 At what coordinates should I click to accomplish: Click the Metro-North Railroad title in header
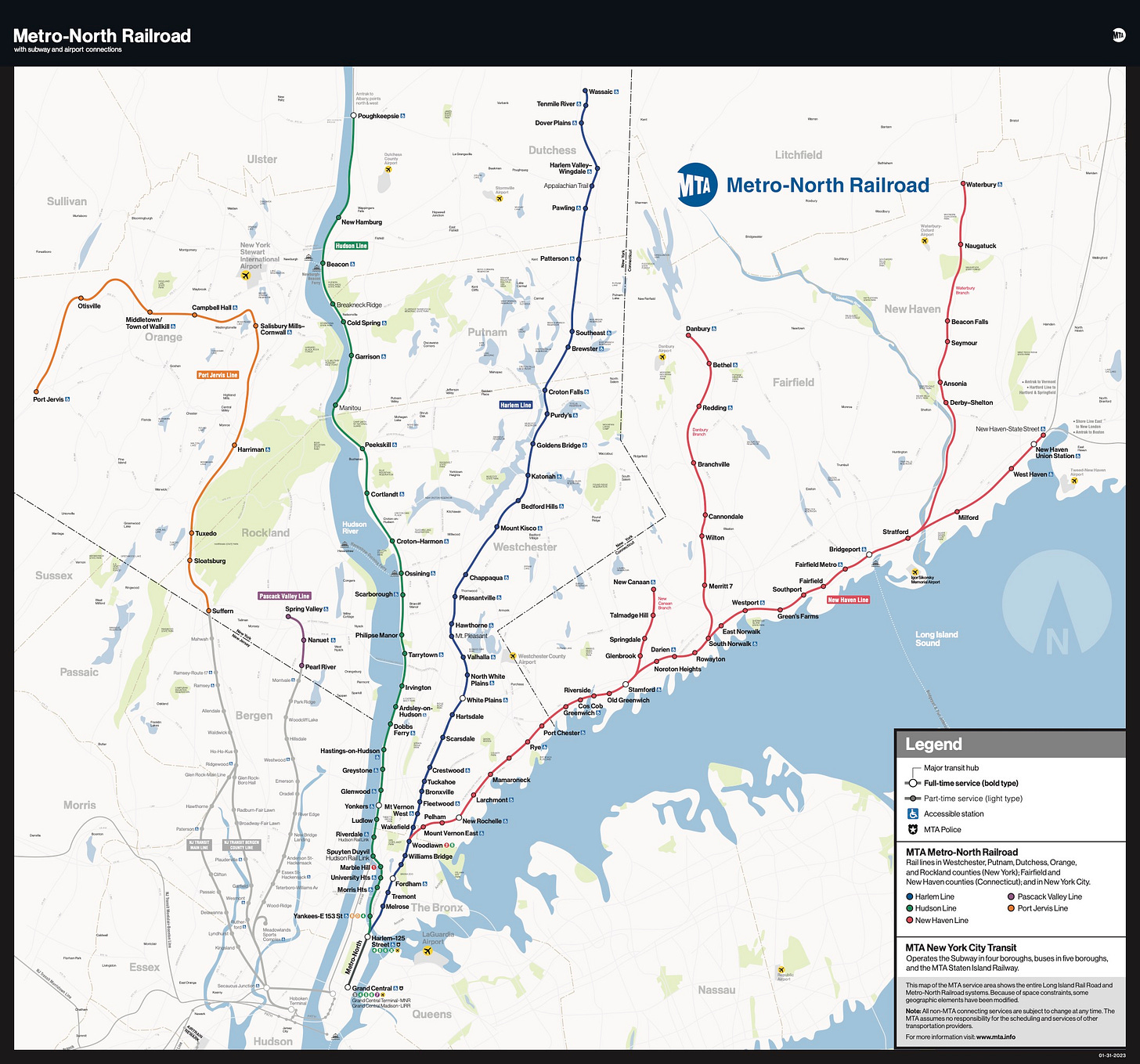point(102,35)
